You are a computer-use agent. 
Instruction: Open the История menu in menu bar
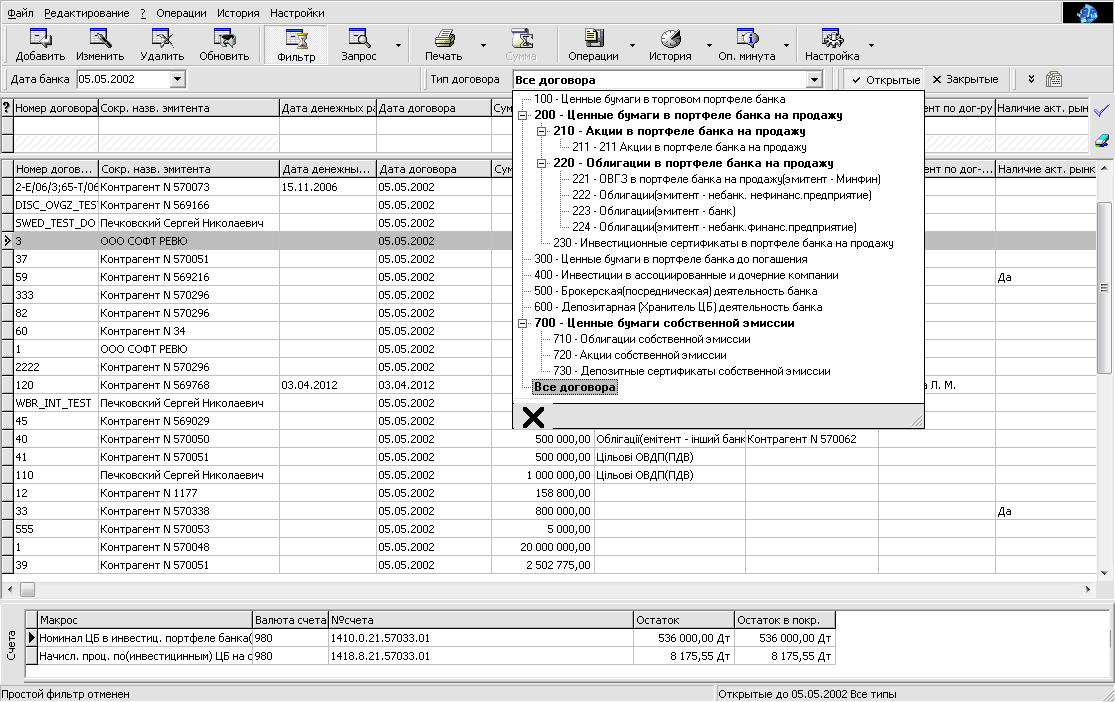tap(238, 13)
